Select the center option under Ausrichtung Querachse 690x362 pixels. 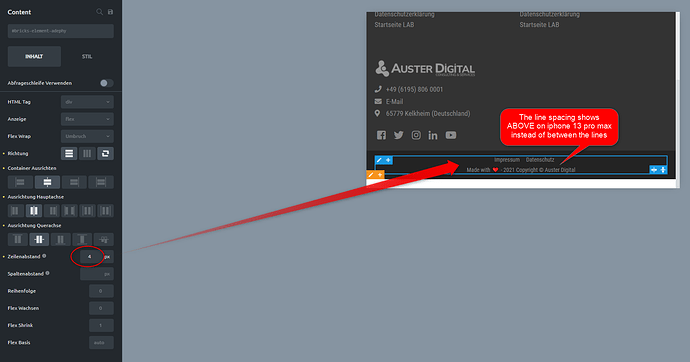(x=39, y=239)
